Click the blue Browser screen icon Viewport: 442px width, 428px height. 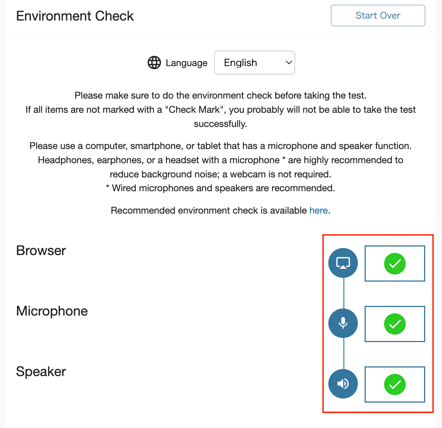point(343,263)
